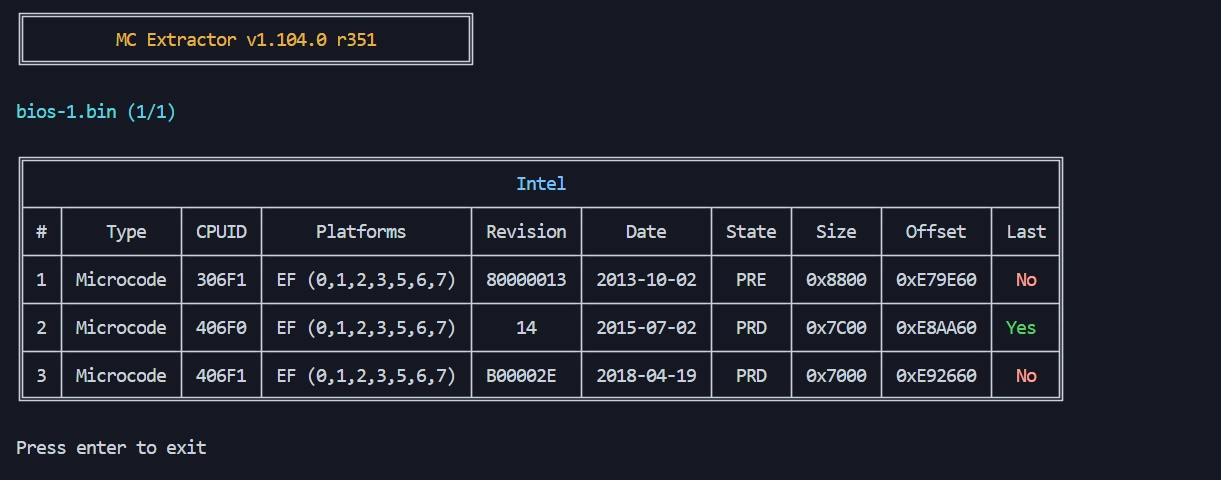
Task: Click PRD state in the 406F0 row
Action: tap(751, 328)
